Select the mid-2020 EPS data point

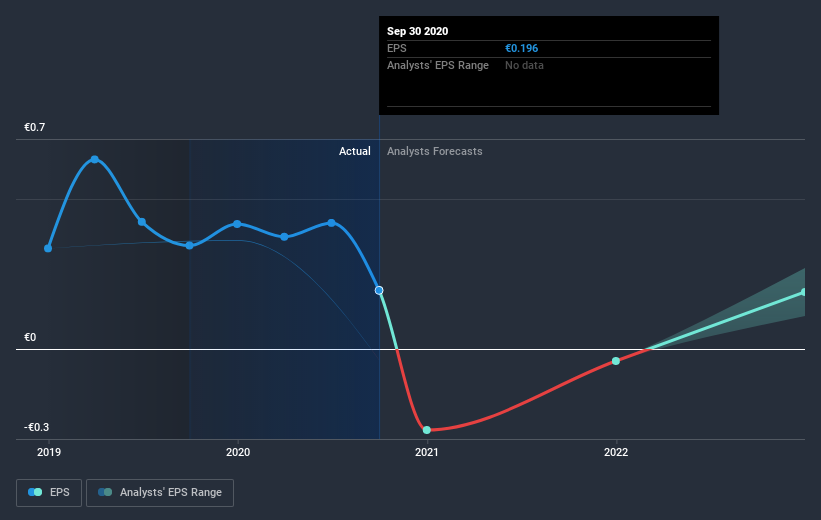tap(331, 223)
